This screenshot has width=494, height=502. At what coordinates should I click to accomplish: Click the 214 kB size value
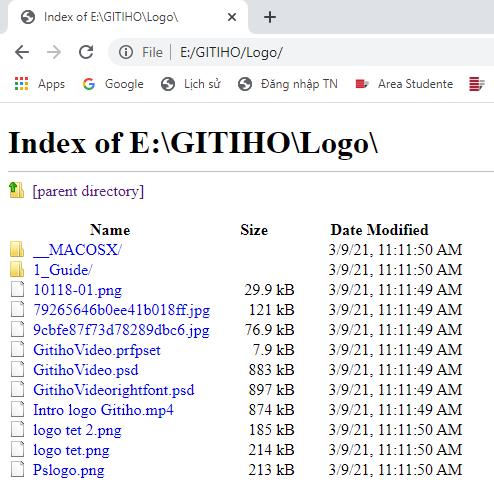272,450
